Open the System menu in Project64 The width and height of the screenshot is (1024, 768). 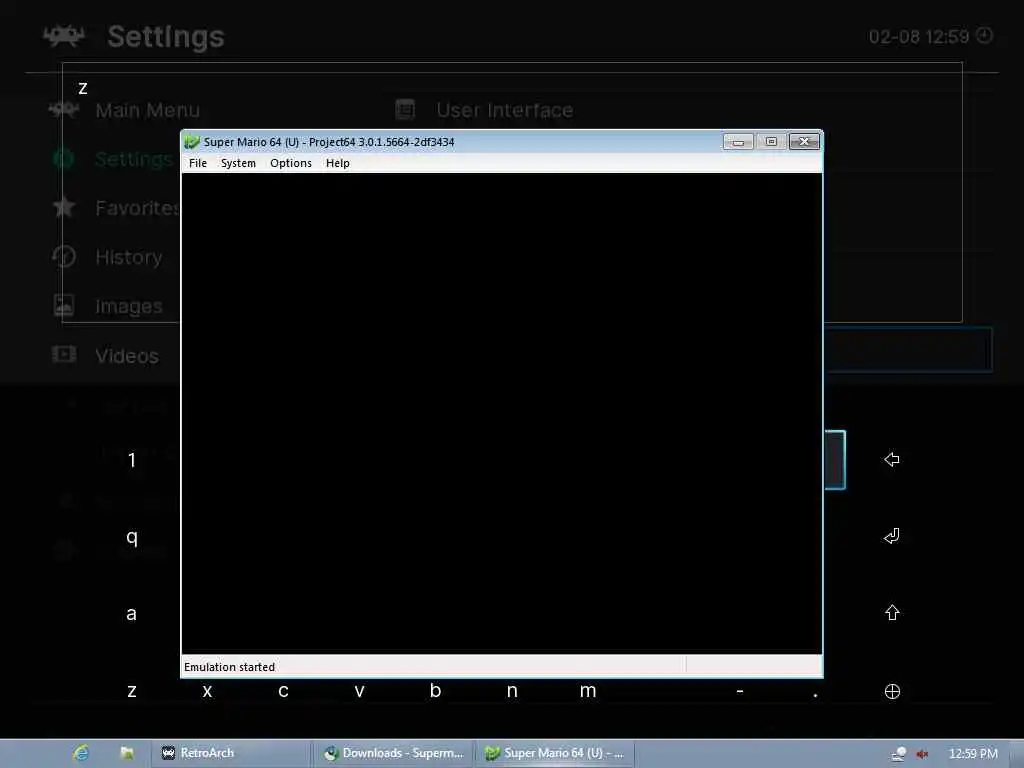pos(238,163)
